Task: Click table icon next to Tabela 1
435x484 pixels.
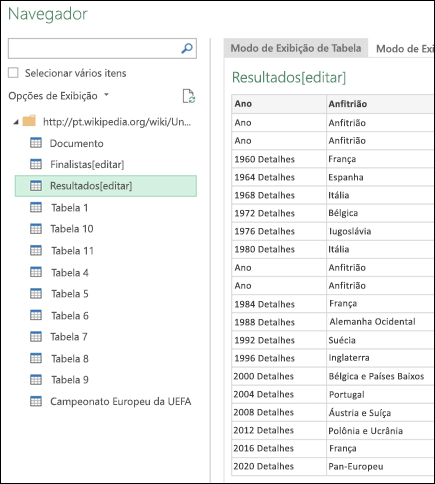Action: 36,207
